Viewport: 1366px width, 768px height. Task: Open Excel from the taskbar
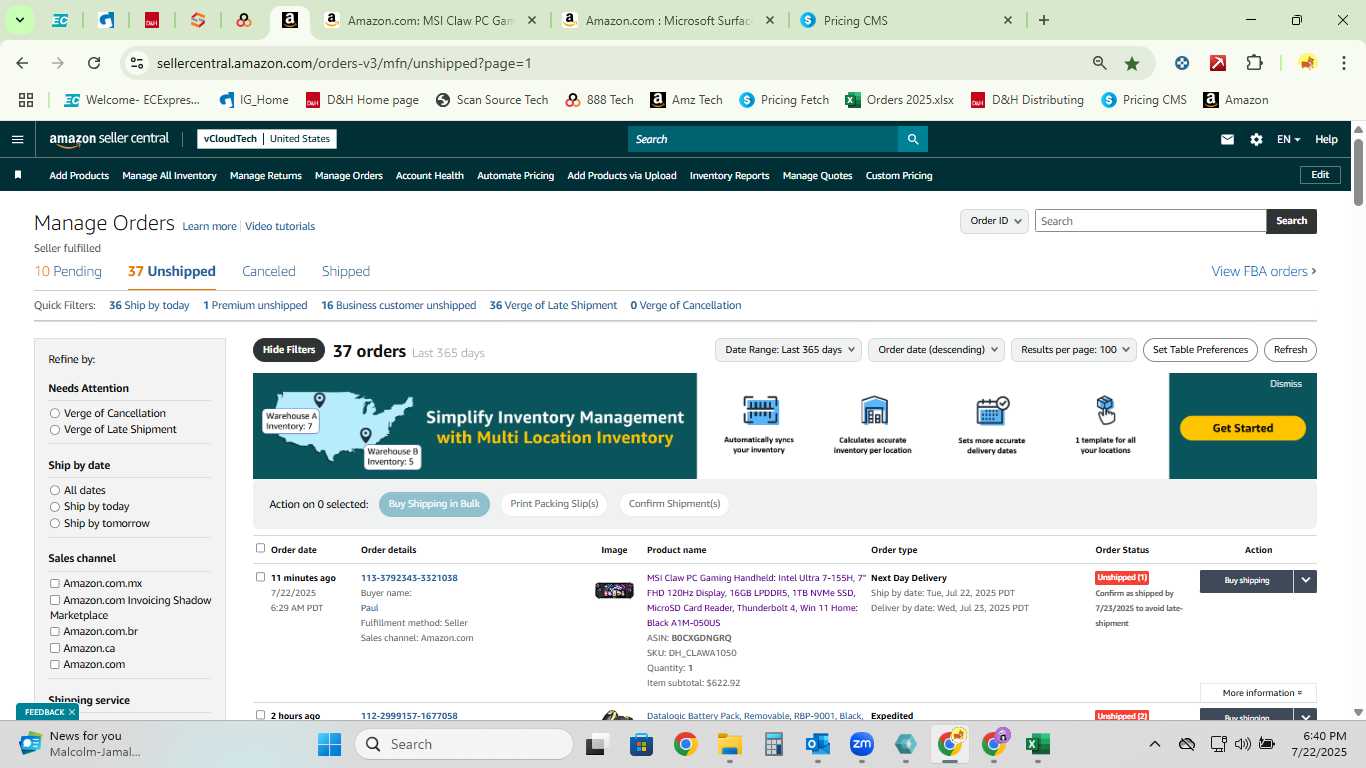pos(1038,744)
